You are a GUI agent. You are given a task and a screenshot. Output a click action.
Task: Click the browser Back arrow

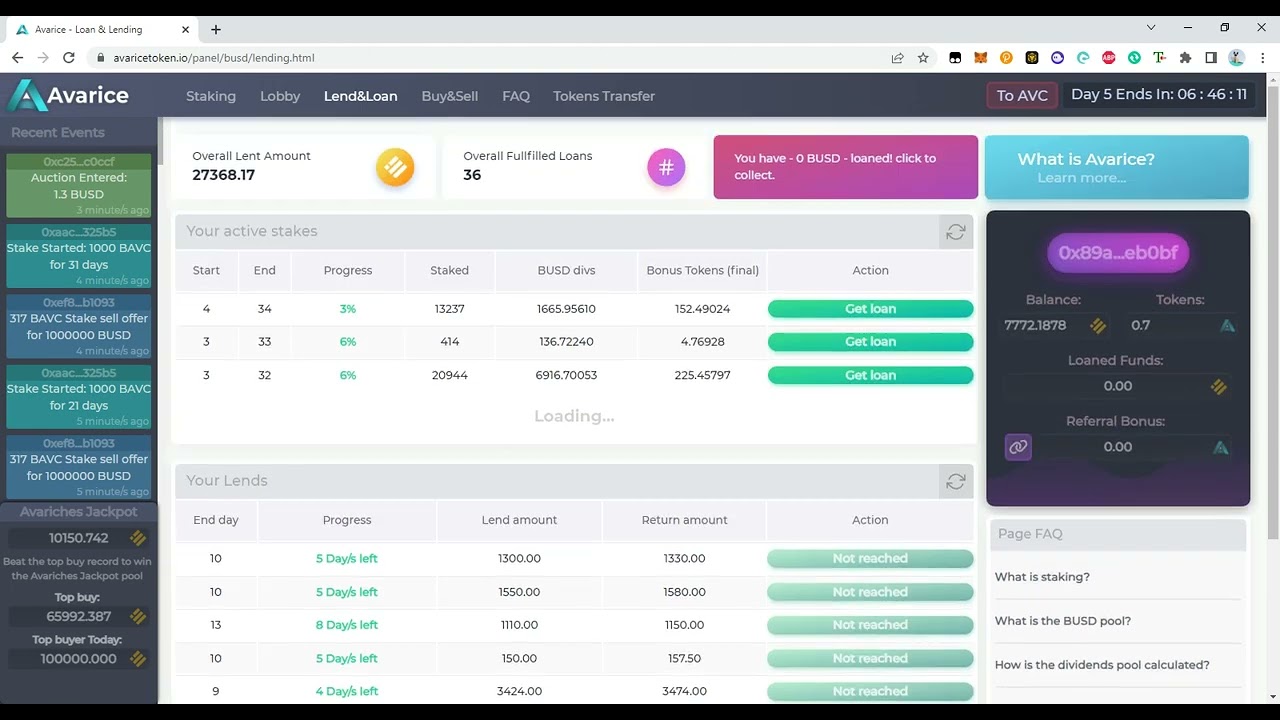click(17, 58)
